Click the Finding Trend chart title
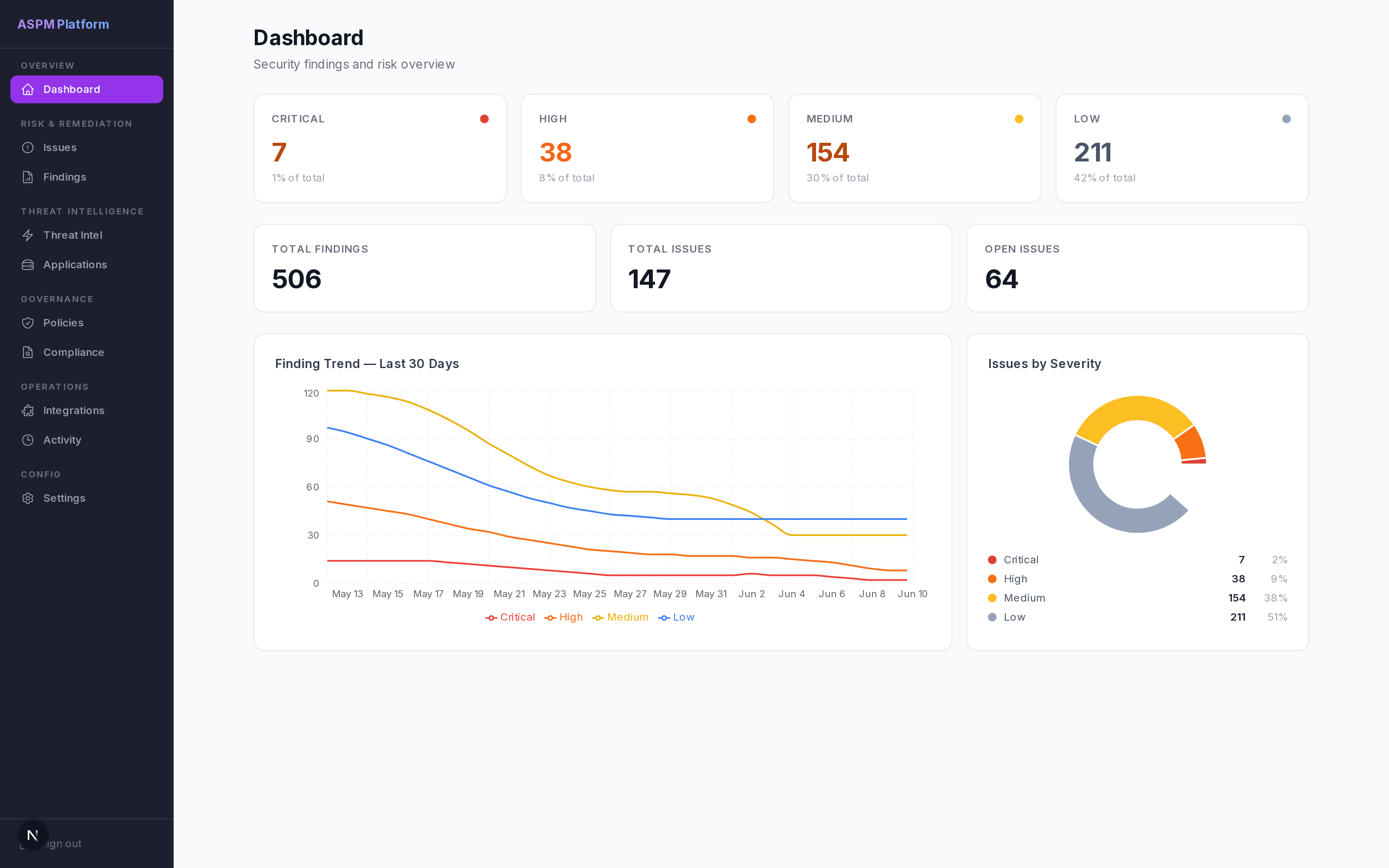The height and width of the screenshot is (868, 1389). [367, 364]
